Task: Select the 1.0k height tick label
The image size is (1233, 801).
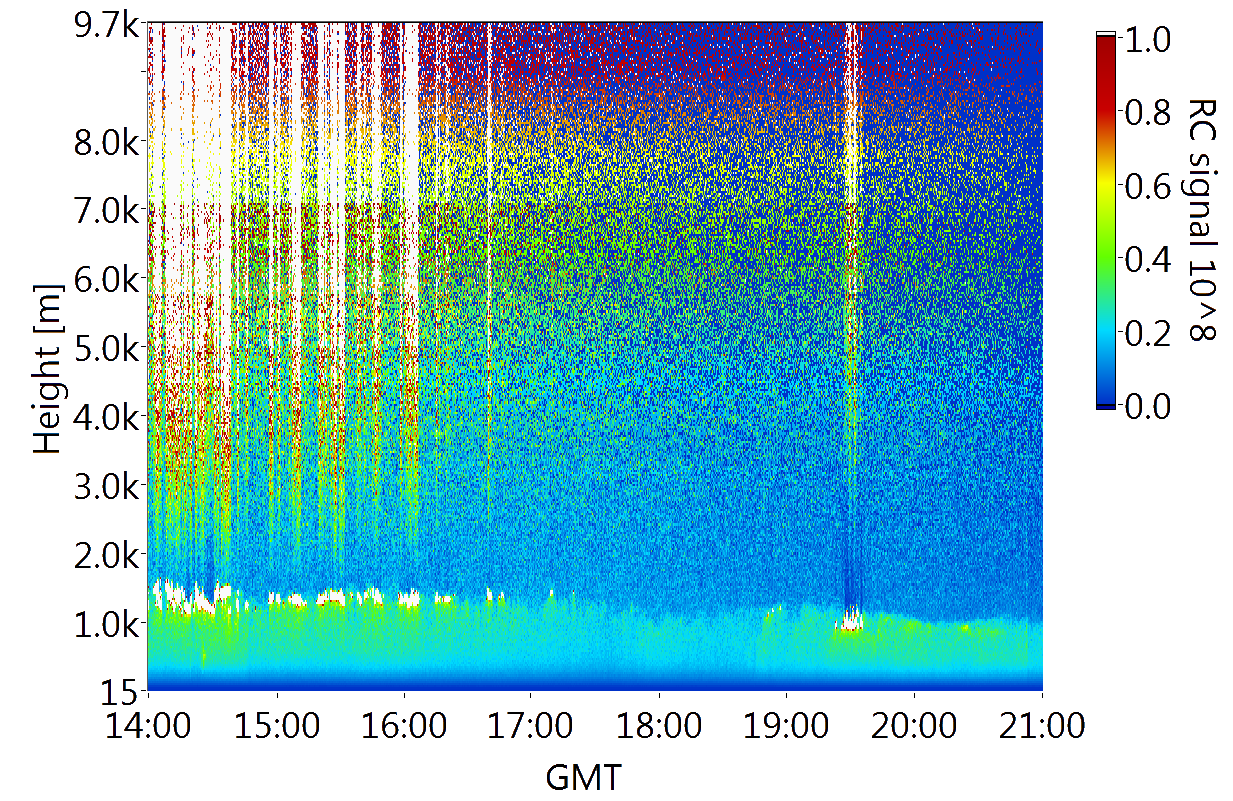Action: (108, 624)
